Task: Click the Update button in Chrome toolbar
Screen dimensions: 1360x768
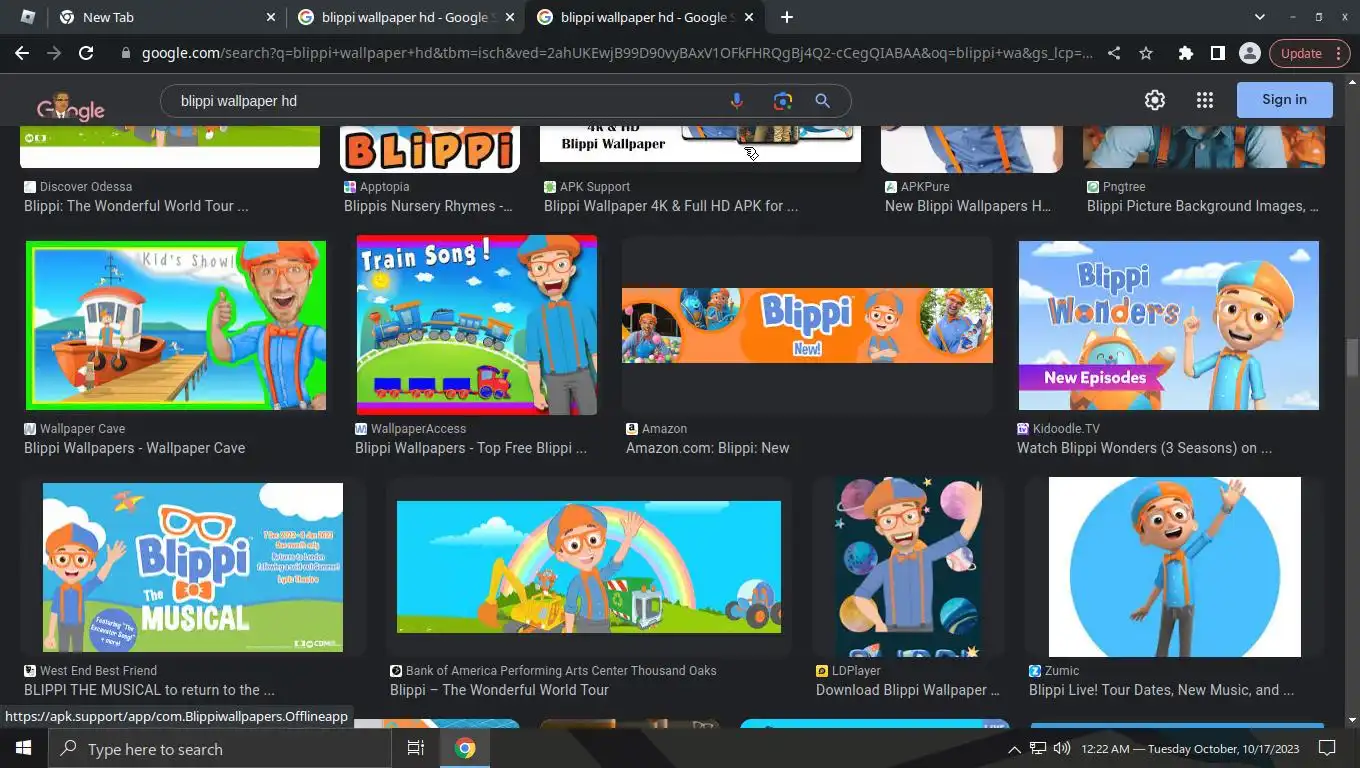Action: point(1308,53)
